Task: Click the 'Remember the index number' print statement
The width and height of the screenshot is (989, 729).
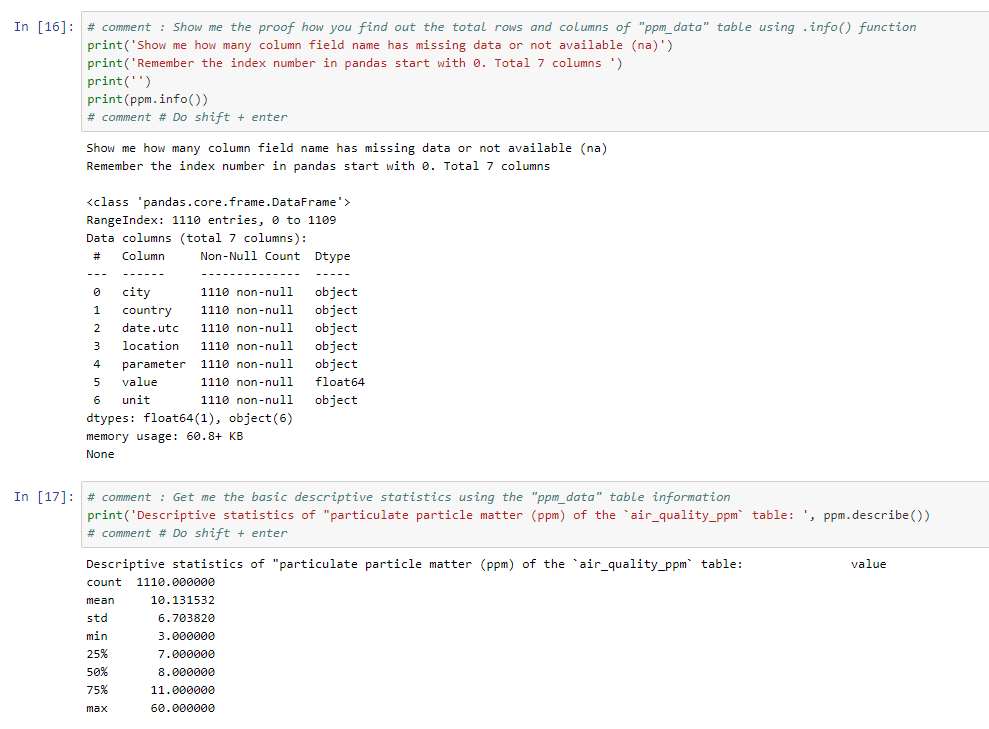Action: point(355,63)
